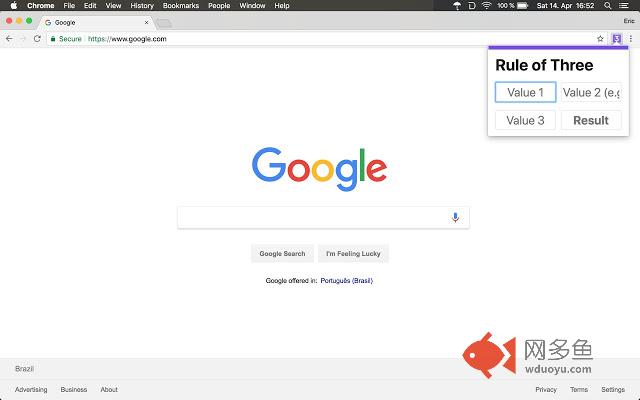Click the voice search microphone icon
The width and height of the screenshot is (640, 400).
[x=455, y=217]
